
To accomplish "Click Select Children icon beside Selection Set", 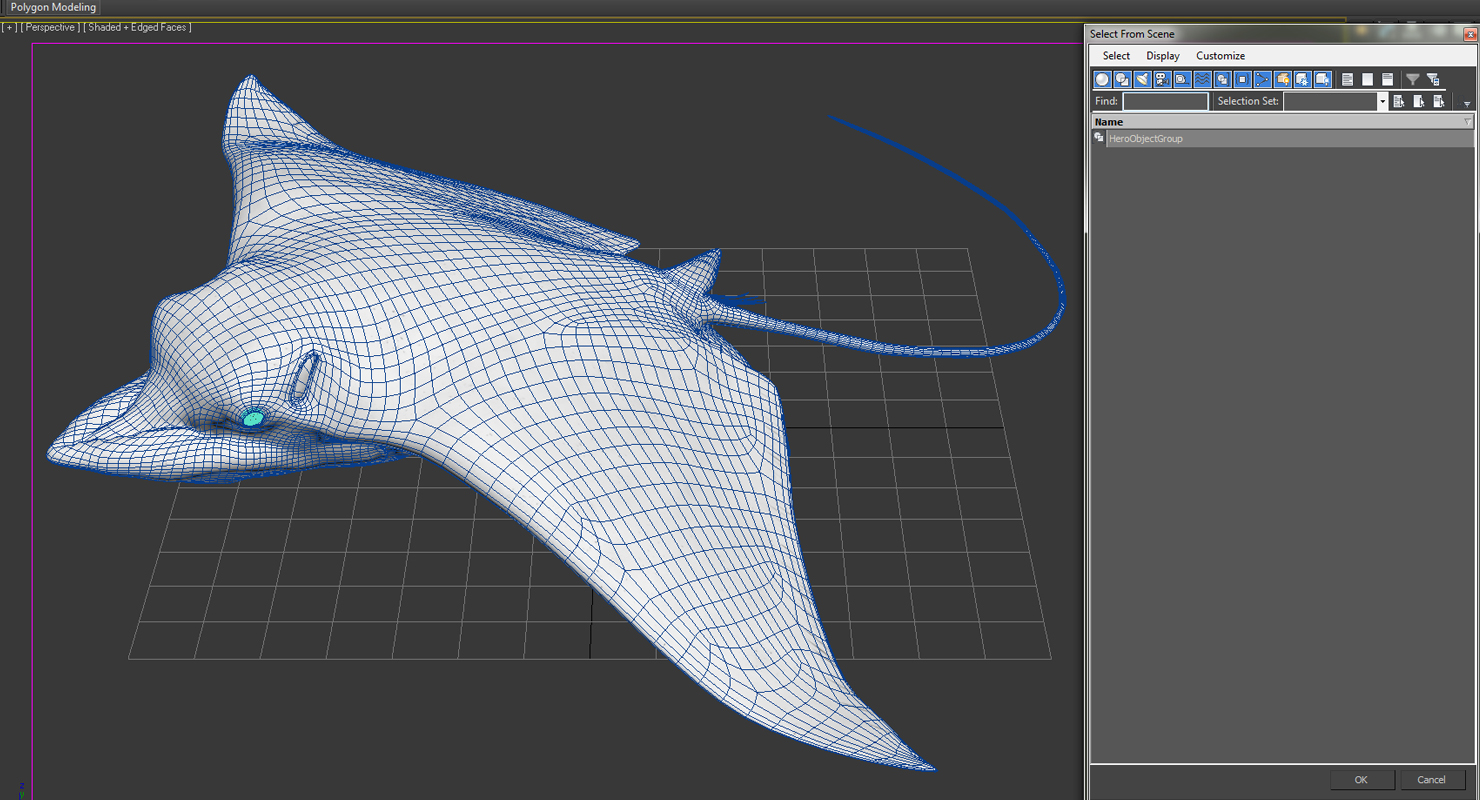I will tap(1399, 101).
